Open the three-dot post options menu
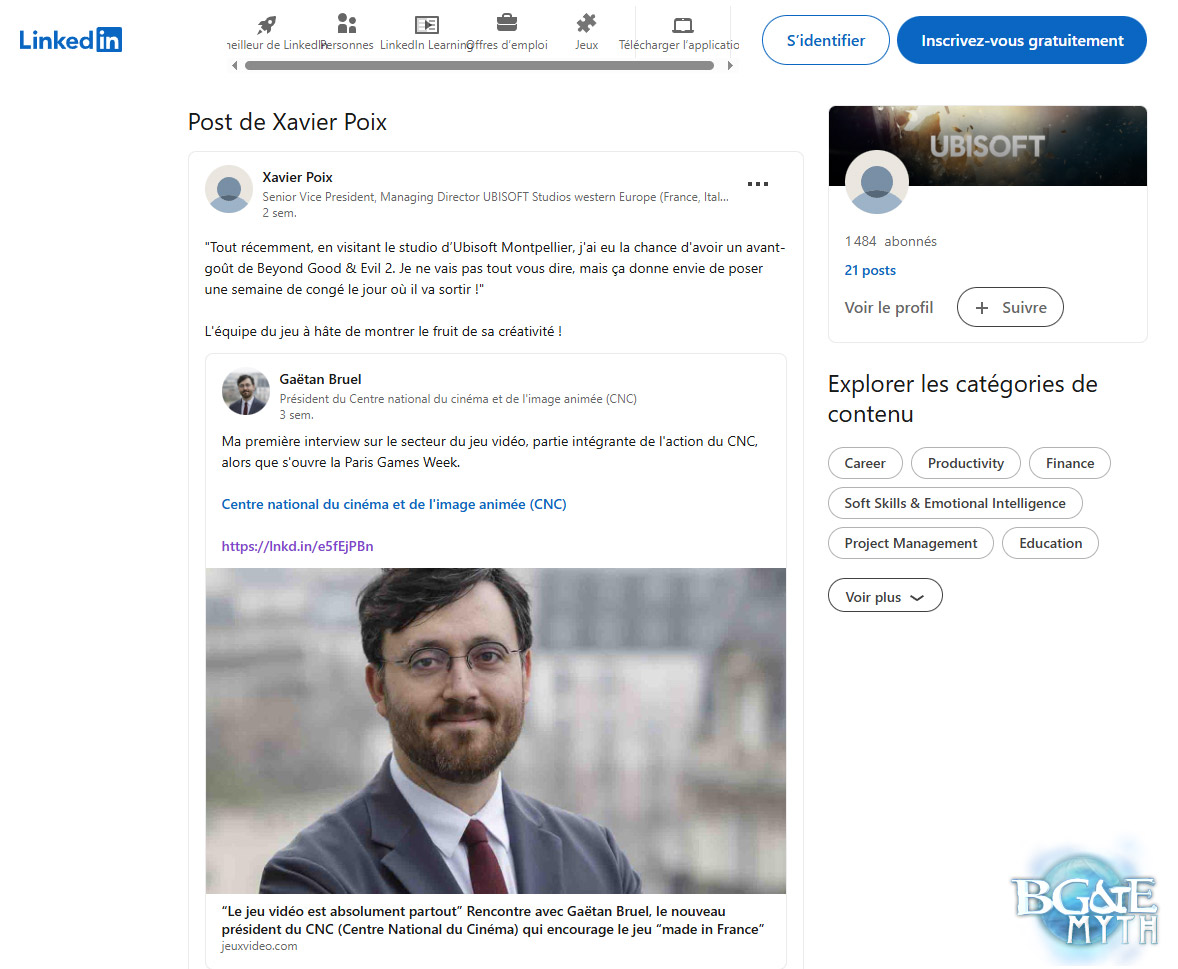The width and height of the screenshot is (1178, 969). click(758, 184)
